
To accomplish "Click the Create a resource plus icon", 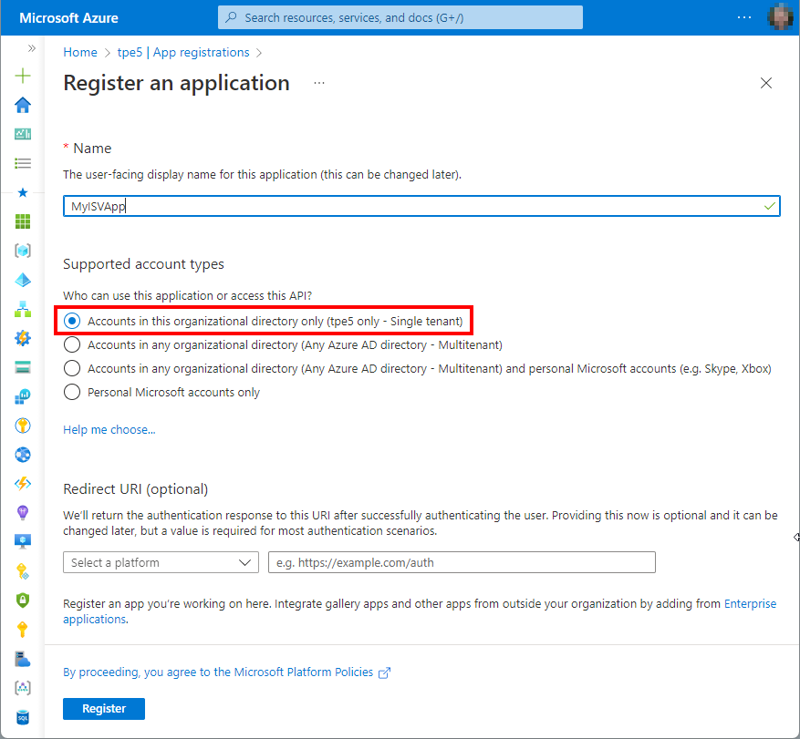I will tap(22, 76).
